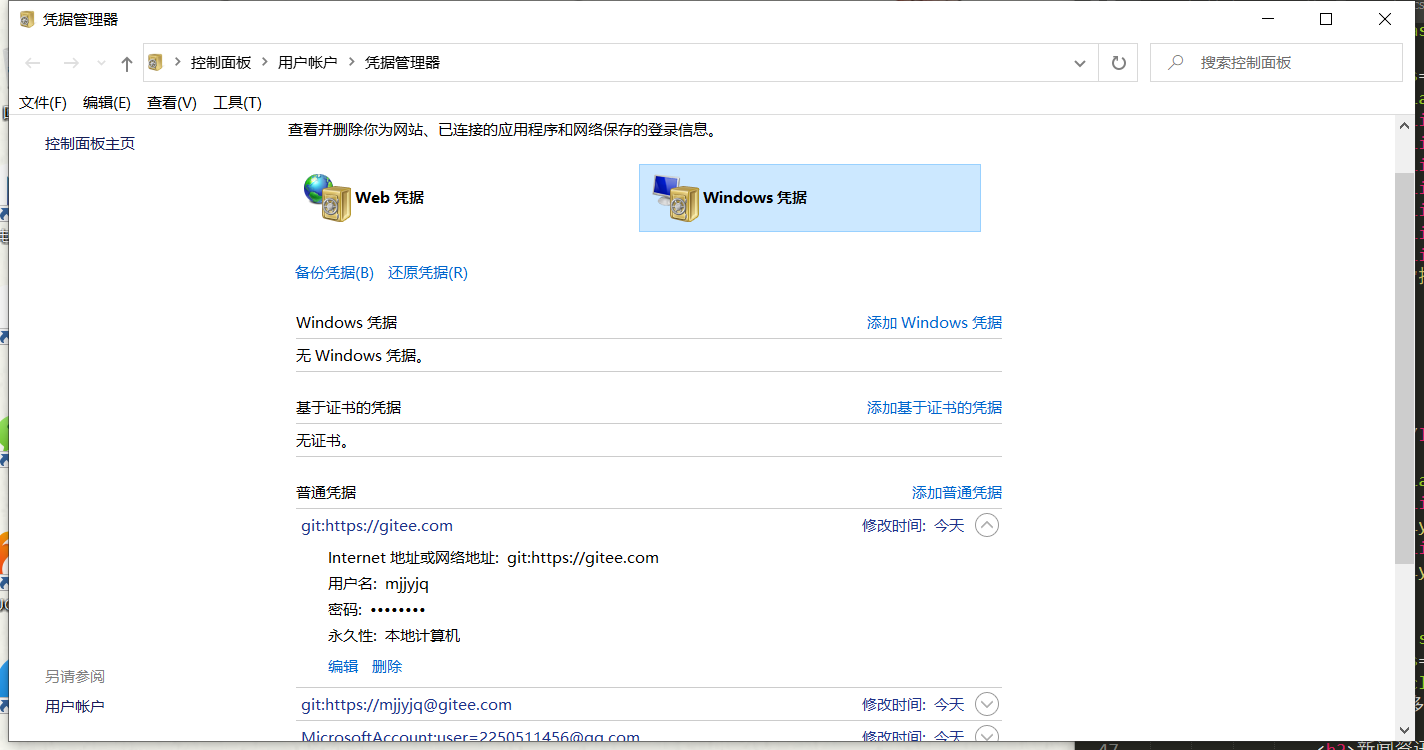Click 还原凭据(R) link

(428, 273)
